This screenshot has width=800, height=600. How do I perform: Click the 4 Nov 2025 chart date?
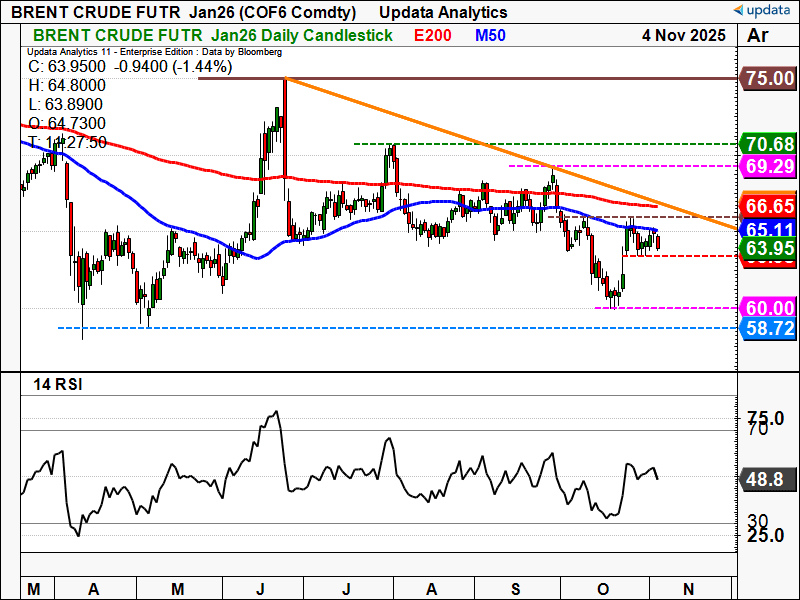(x=685, y=35)
